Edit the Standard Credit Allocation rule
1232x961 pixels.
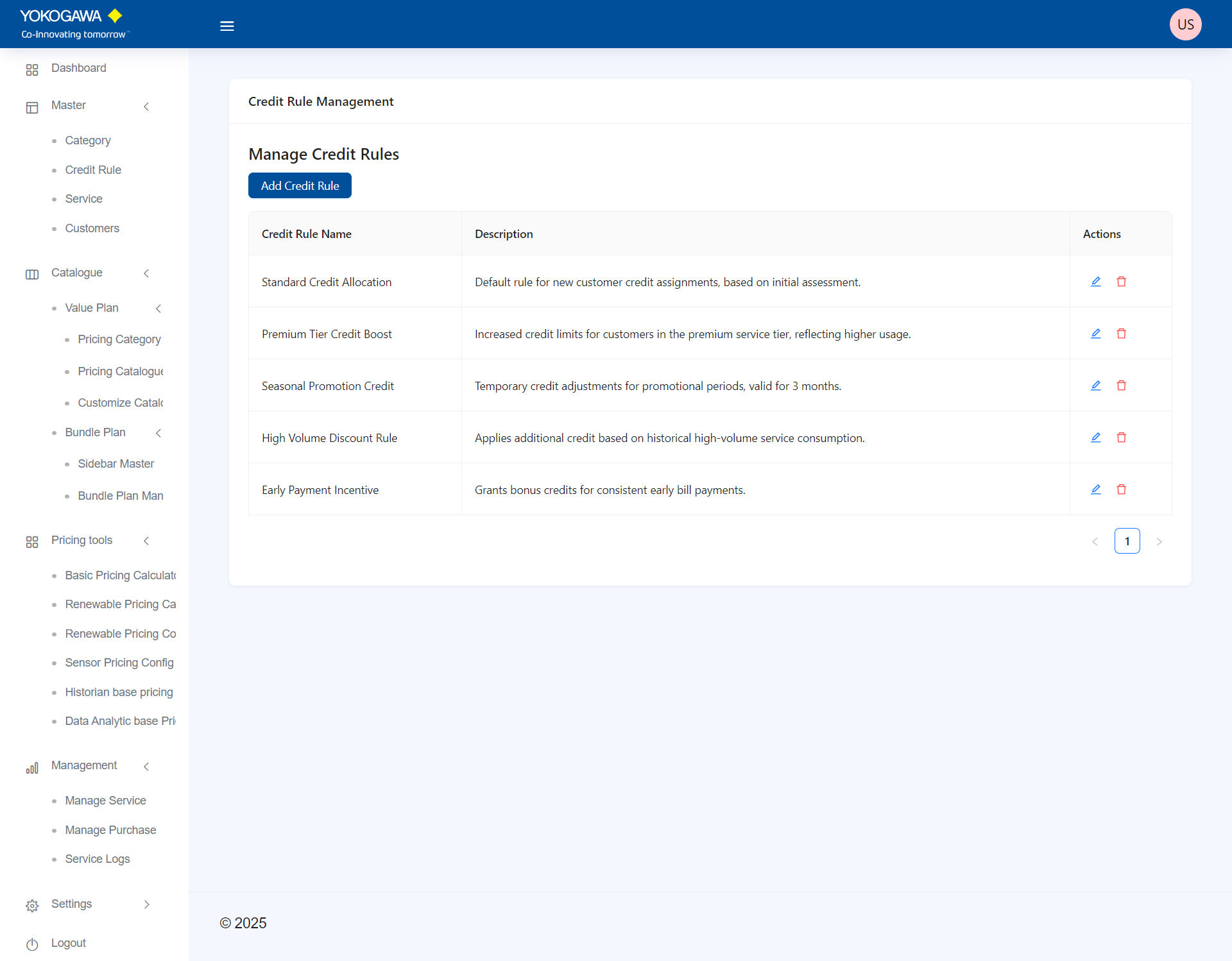(x=1095, y=282)
